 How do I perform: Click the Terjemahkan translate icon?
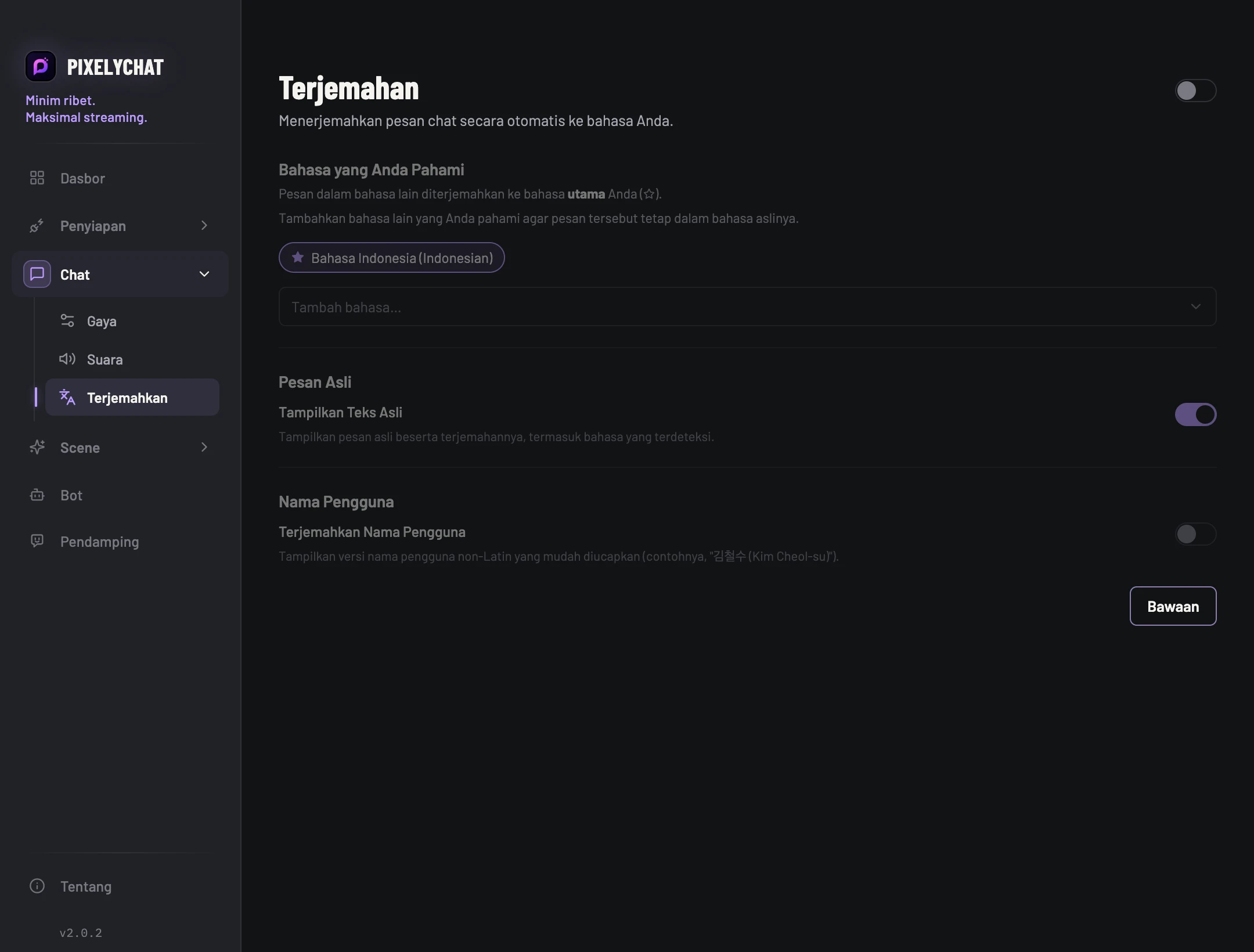coord(67,397)
